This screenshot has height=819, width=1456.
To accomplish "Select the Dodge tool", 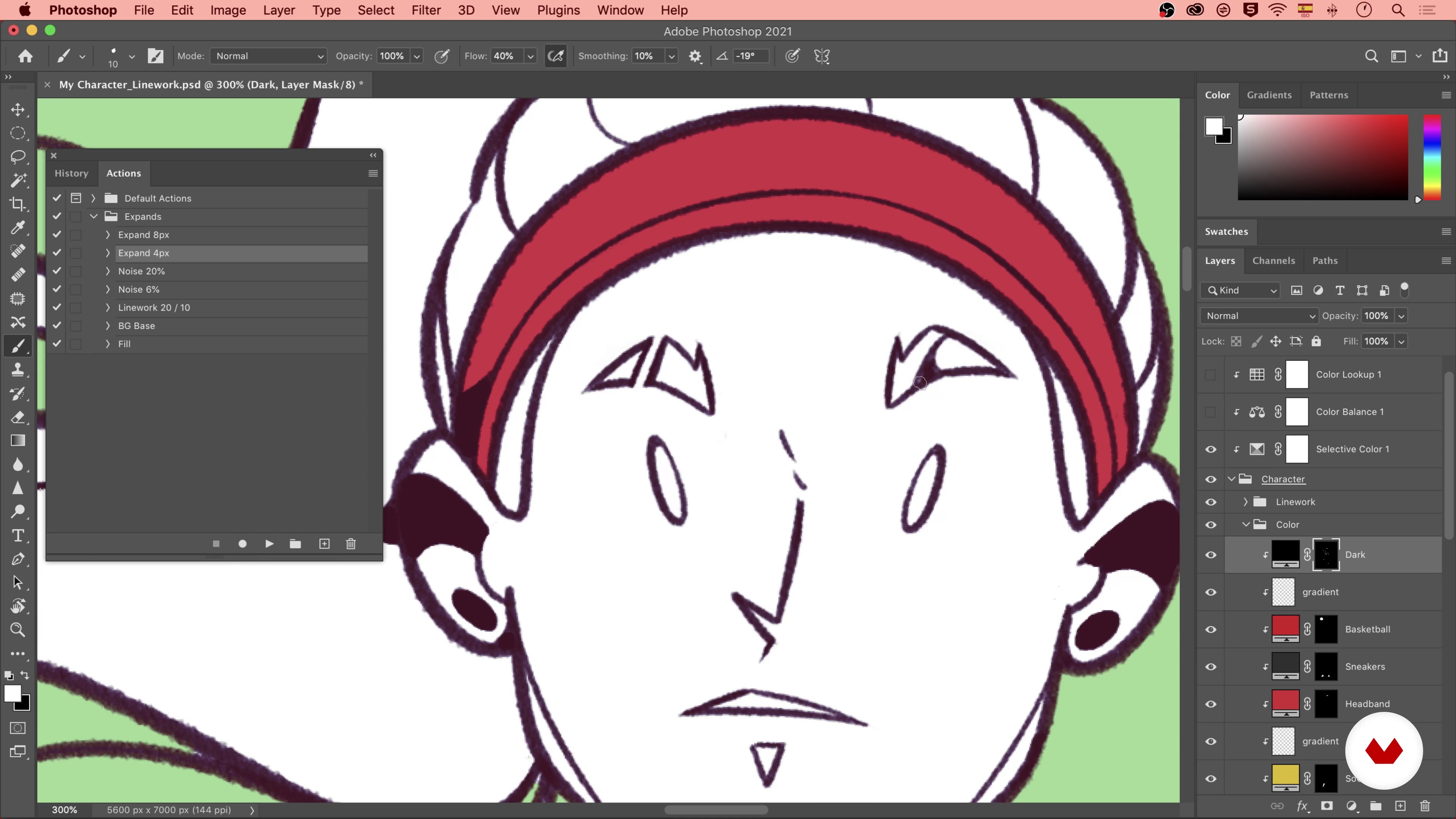I will [17, 511].
